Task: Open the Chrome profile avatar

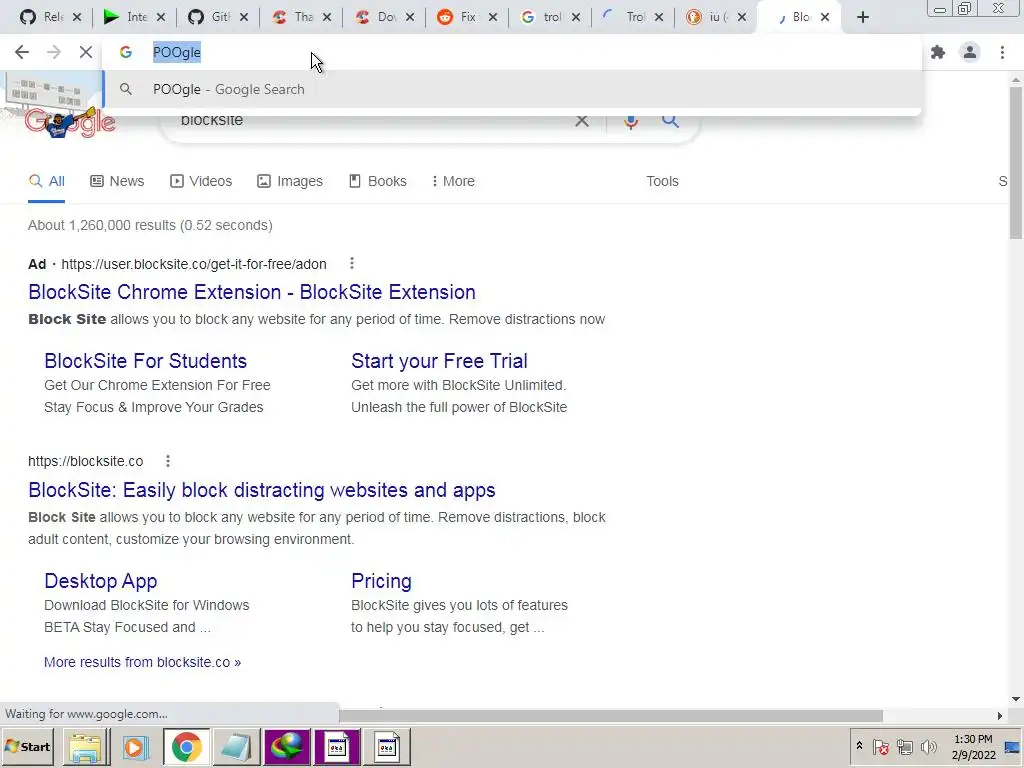Action: point(970,52)
